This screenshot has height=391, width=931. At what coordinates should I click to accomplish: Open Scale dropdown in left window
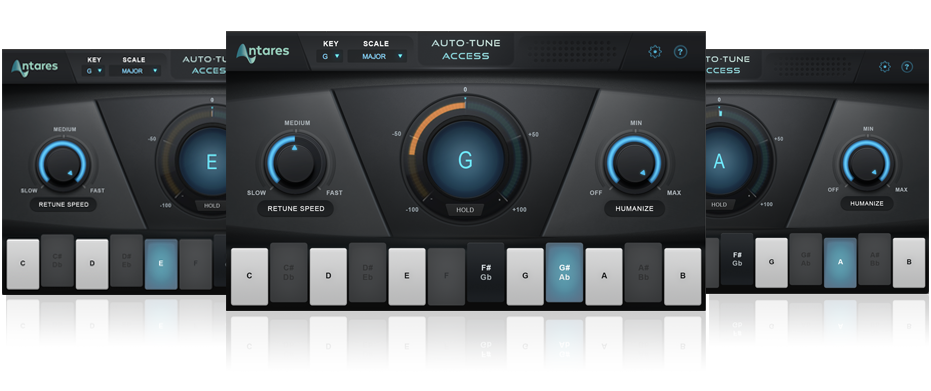[135, 71]
